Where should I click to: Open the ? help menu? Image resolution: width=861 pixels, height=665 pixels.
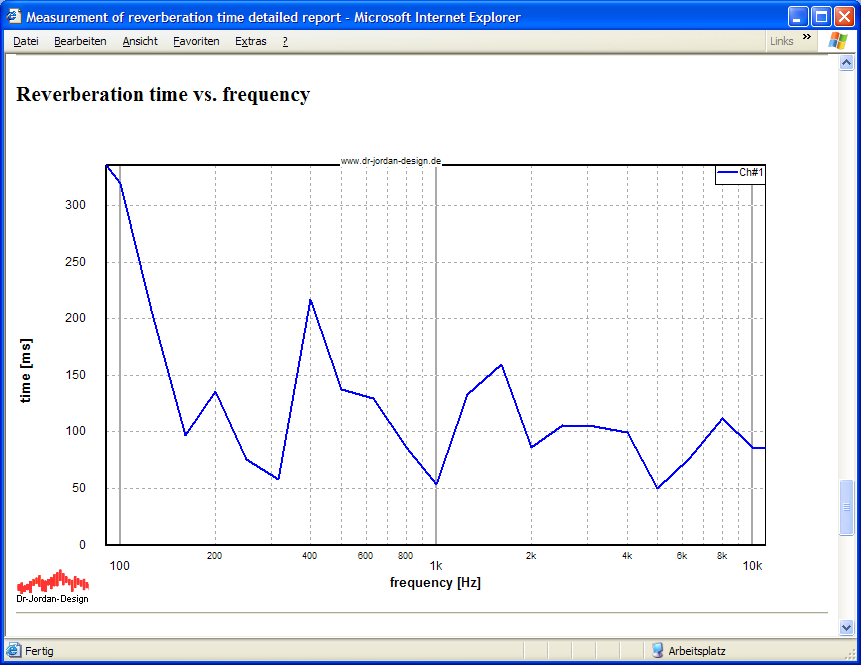(x=285, y=41)
